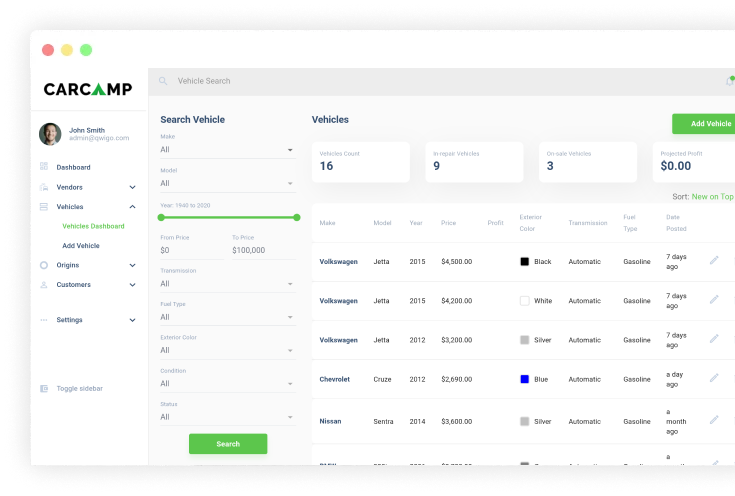This screenshot has height=496, width=735.
Task: Click the From Price field
Action: (192, 250)
